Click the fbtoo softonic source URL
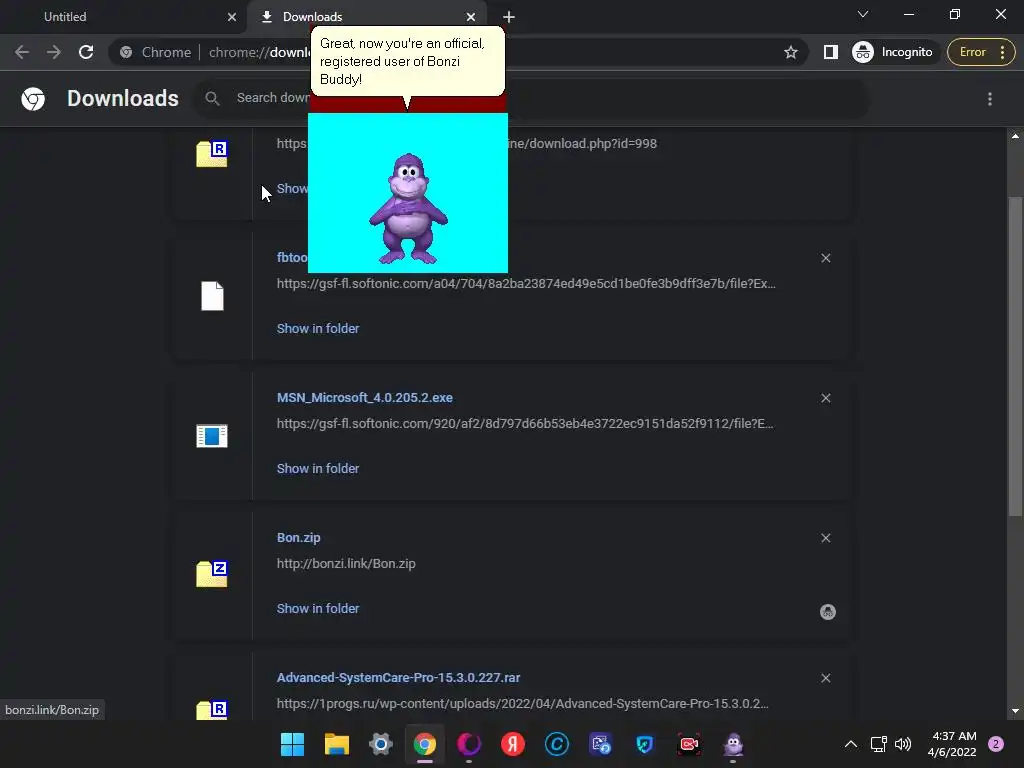Screen dimensions: 1024x768 526,283
